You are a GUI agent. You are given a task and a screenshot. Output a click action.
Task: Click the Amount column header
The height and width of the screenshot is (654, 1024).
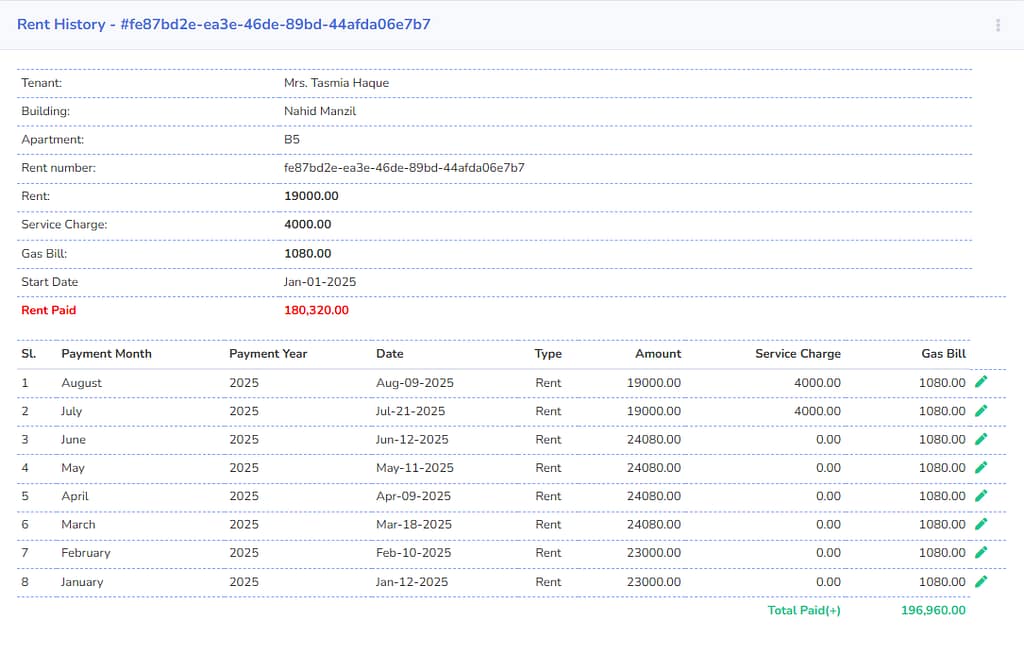click(x=658, y=353)
